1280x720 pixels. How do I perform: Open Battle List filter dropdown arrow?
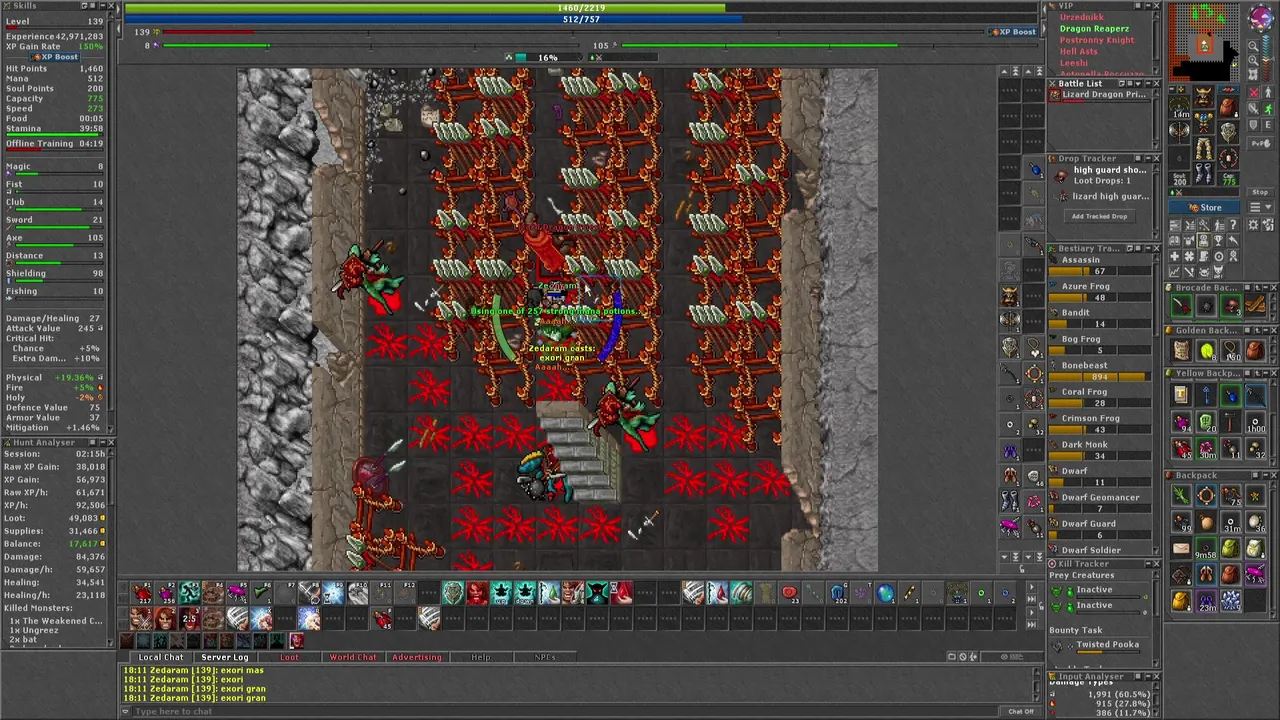1138,84
